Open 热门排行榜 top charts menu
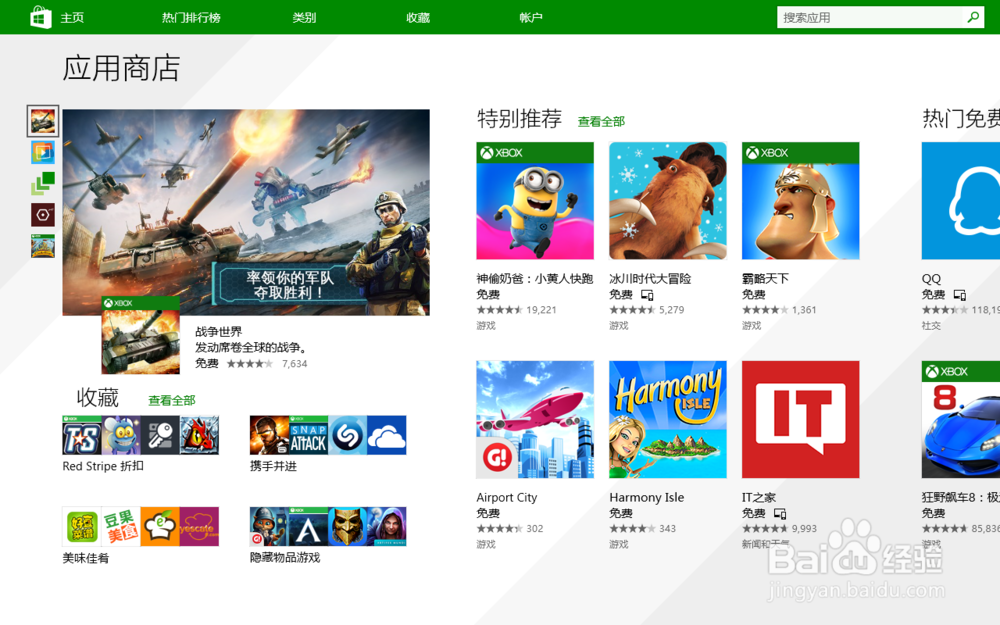Viewport: 1000px width, 625px height. [191, 18]
